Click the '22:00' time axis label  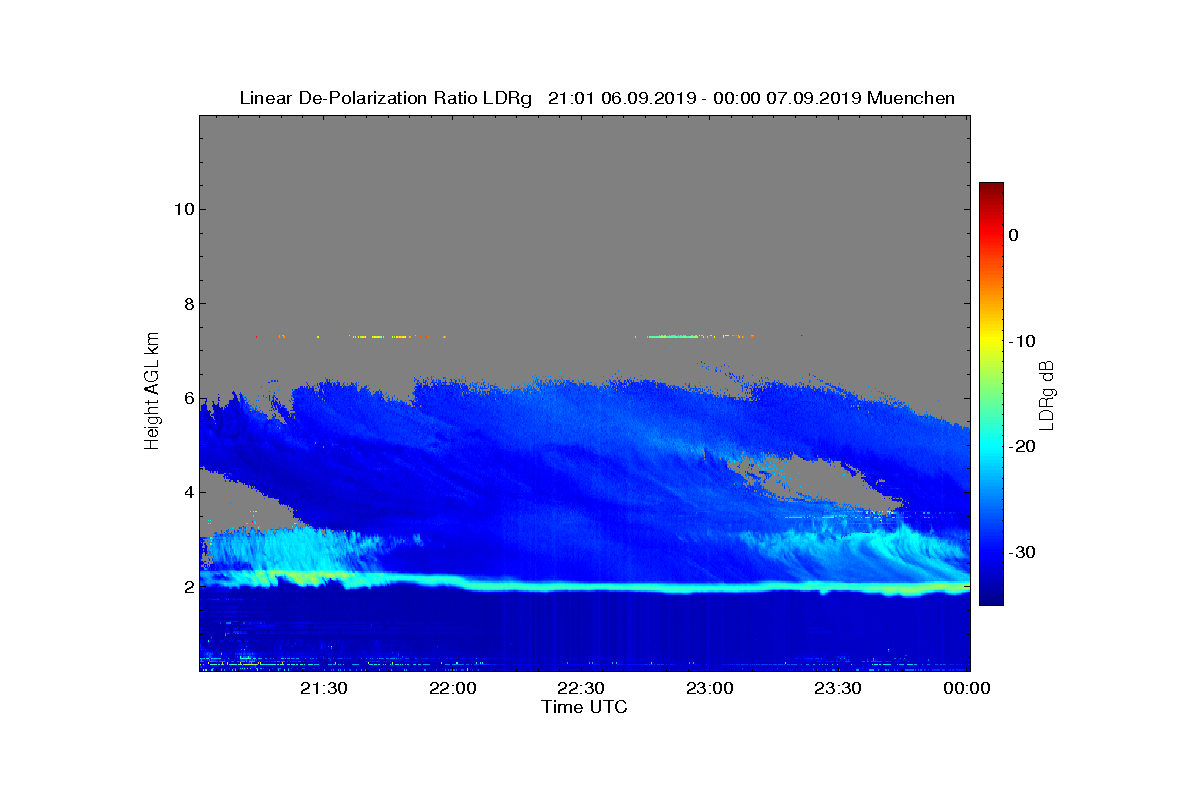pos(454,688)
